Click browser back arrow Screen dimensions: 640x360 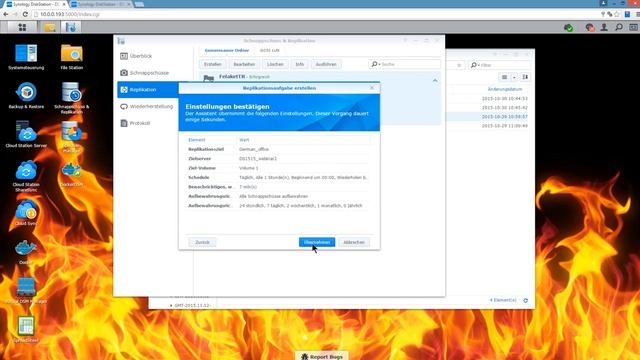point(6,14)
